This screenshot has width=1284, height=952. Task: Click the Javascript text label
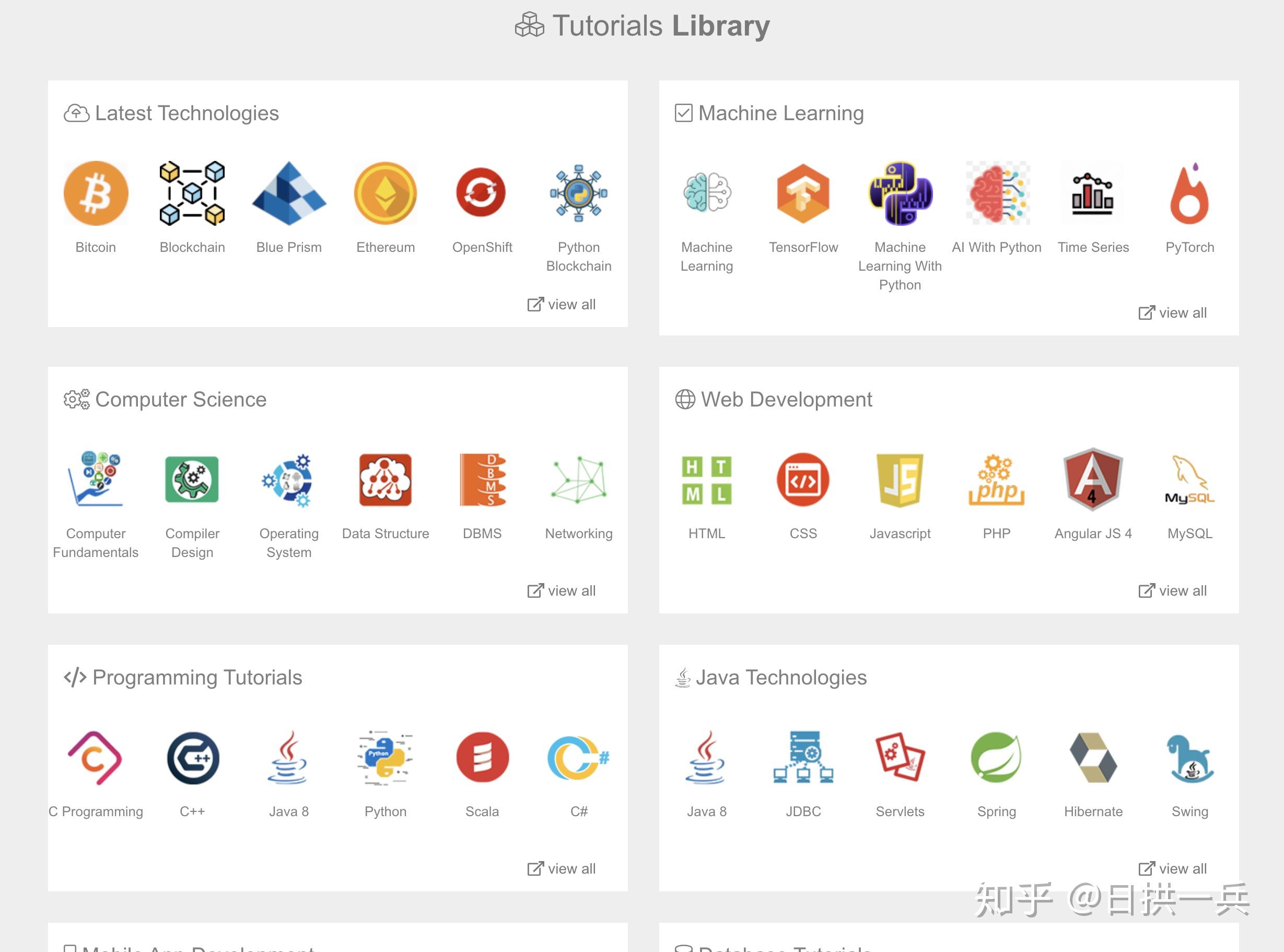click(x=900, y=533)
